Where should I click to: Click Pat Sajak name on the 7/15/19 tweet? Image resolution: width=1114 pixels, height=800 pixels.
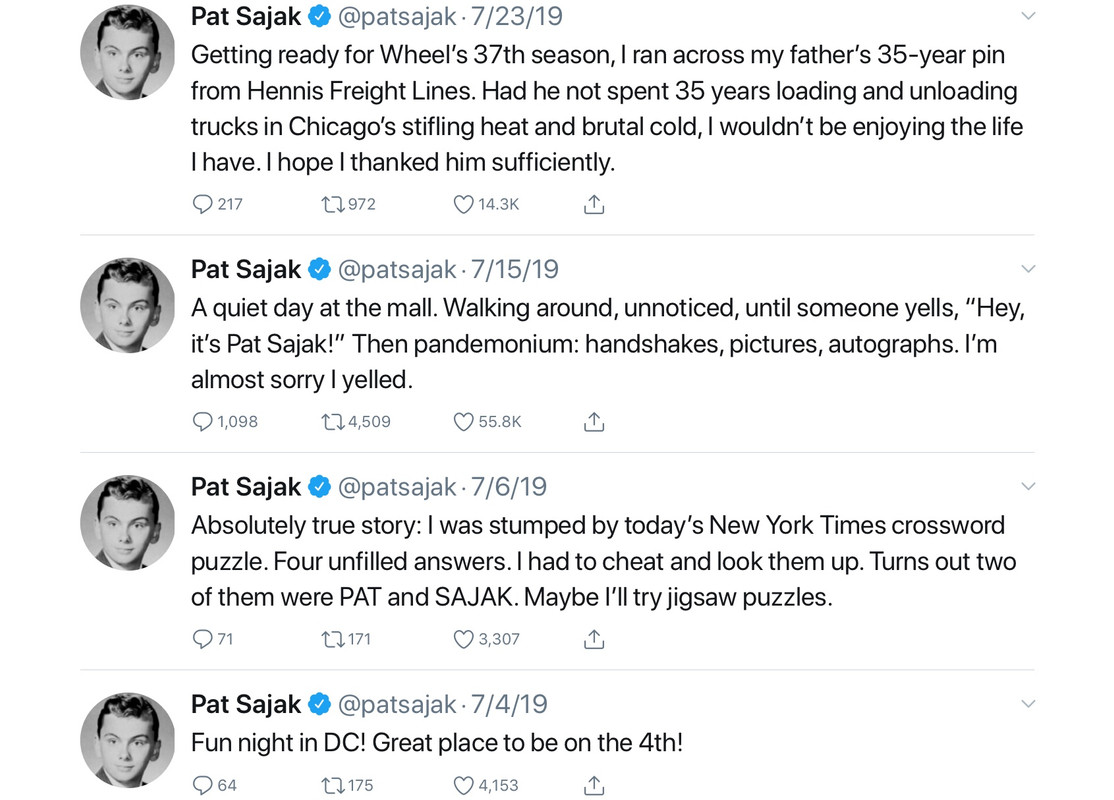(246, 269)
